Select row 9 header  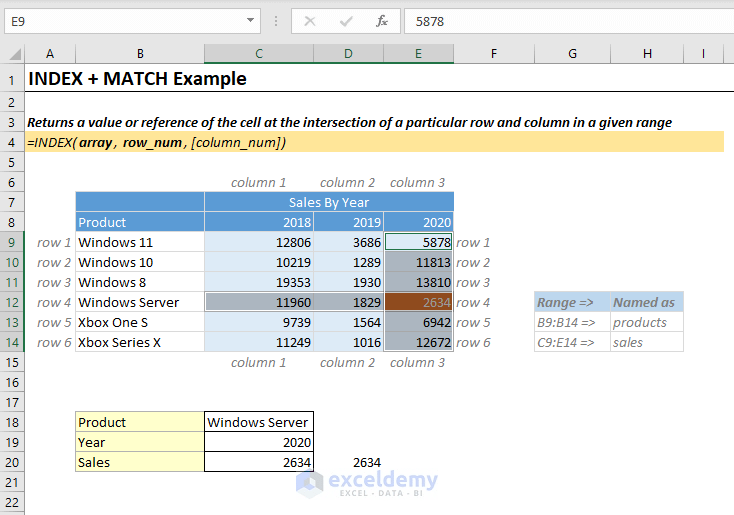tap(12, 243)
